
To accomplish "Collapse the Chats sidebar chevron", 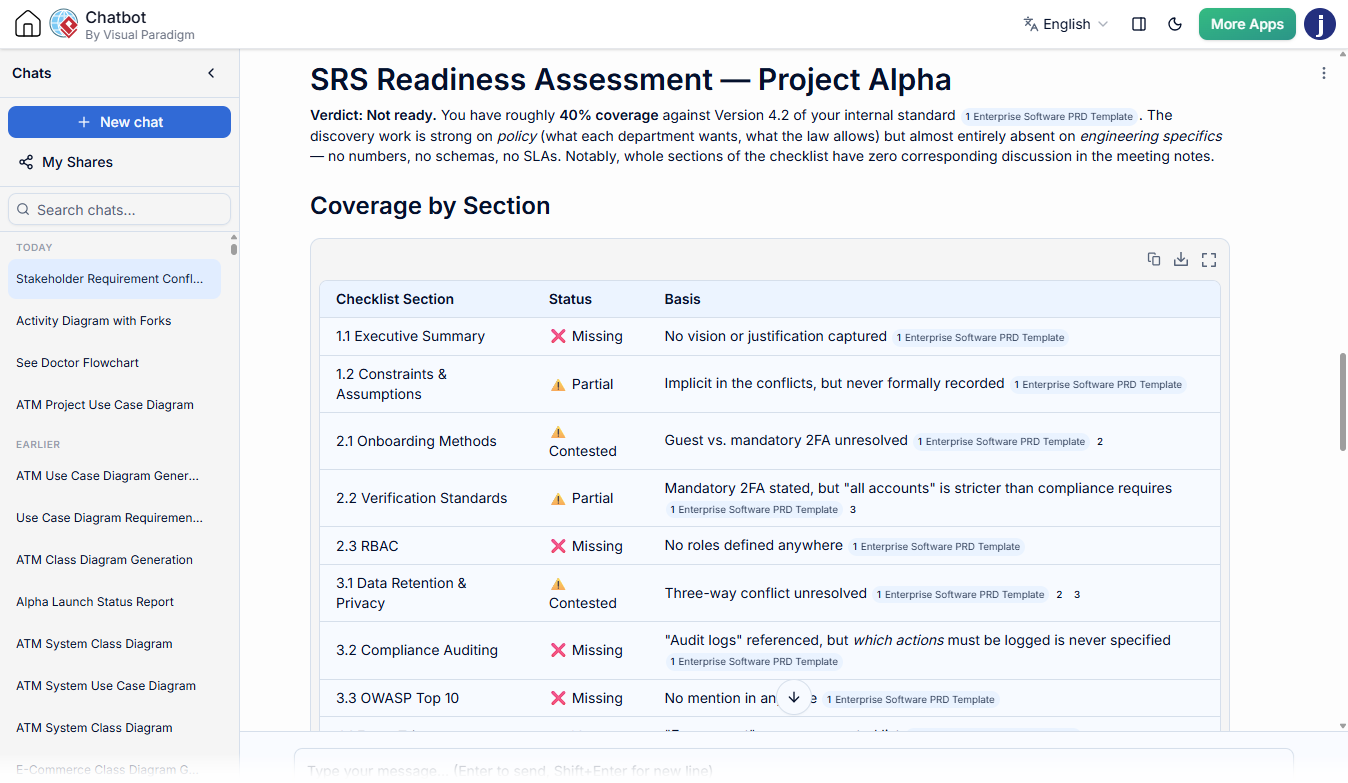I will [x=211, y=73].
